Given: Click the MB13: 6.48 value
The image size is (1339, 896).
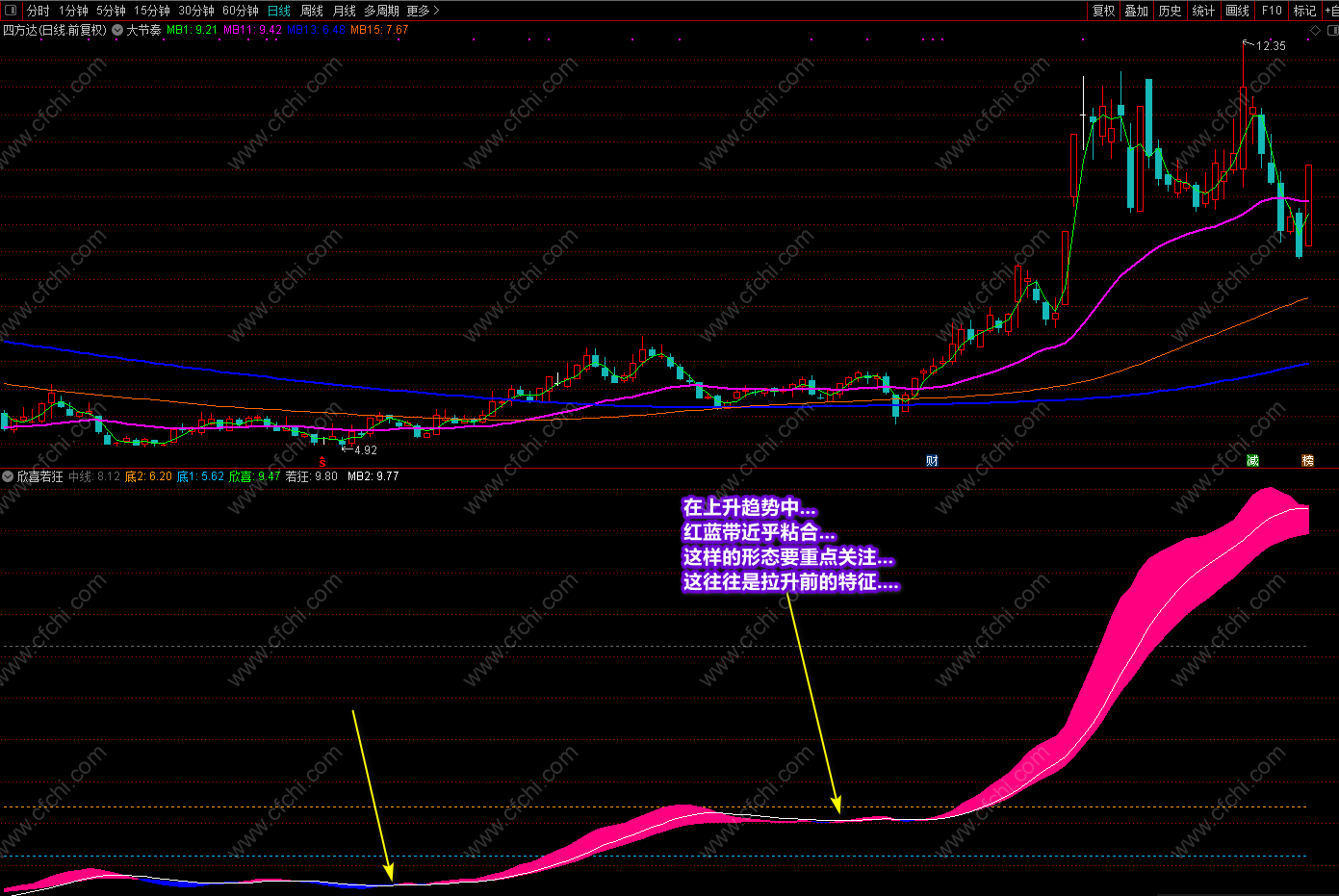Looking at the screenshot, I should click(x=316, y=30).
